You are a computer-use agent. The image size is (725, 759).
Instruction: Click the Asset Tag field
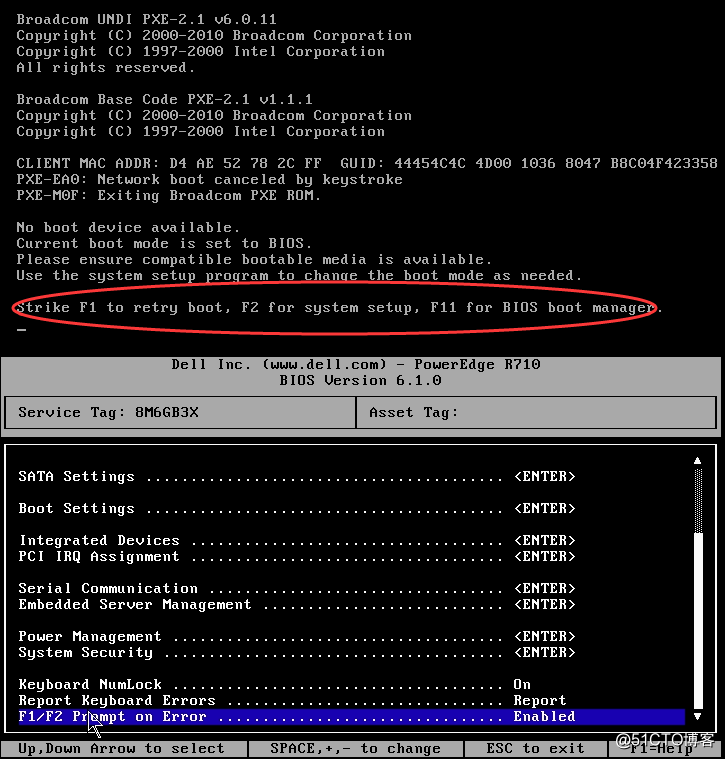click(x=536, y=412)
